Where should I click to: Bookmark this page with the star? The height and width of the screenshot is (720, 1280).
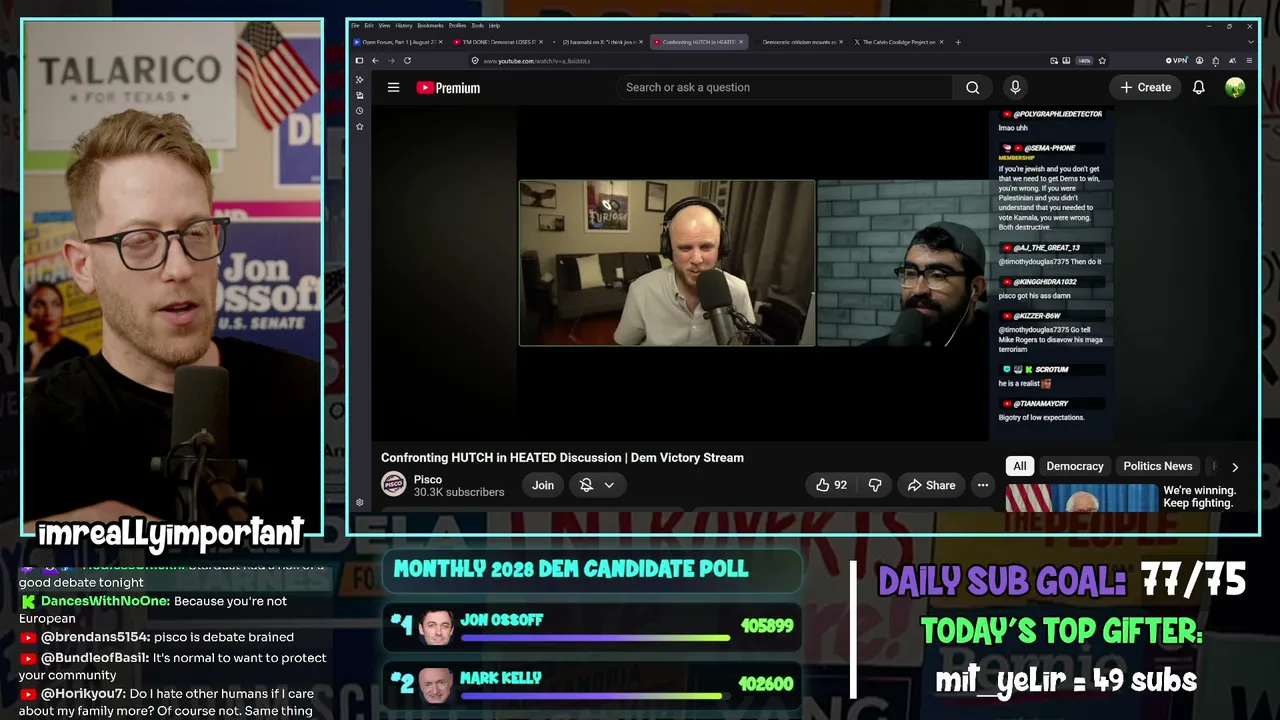1102,61
